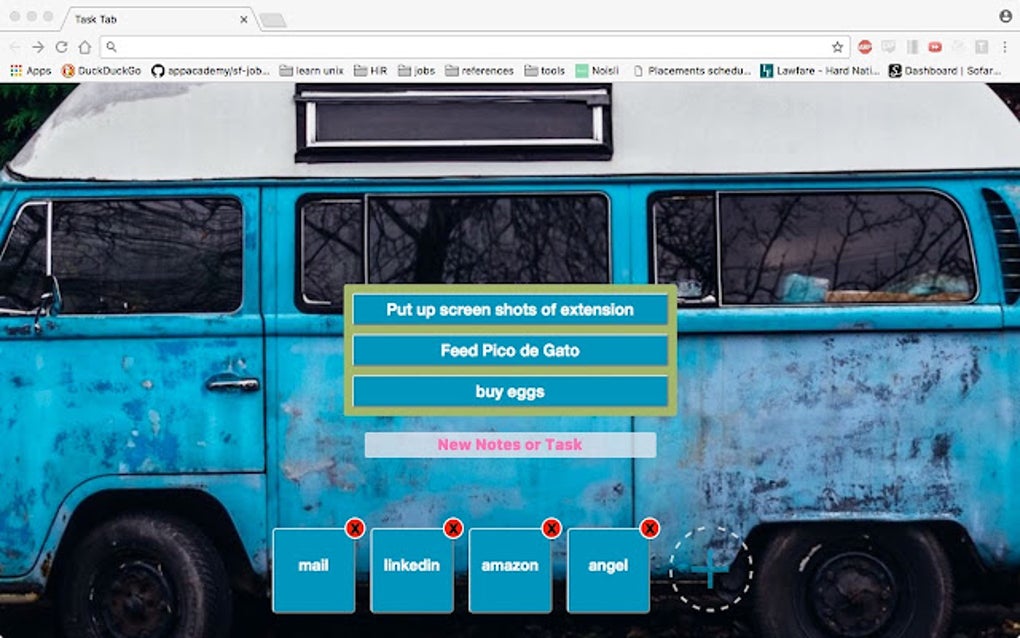Open the mail shortcut tile
Image resolution: width=1020 pixels, height=638 pixels.
(x=314, y=570)
